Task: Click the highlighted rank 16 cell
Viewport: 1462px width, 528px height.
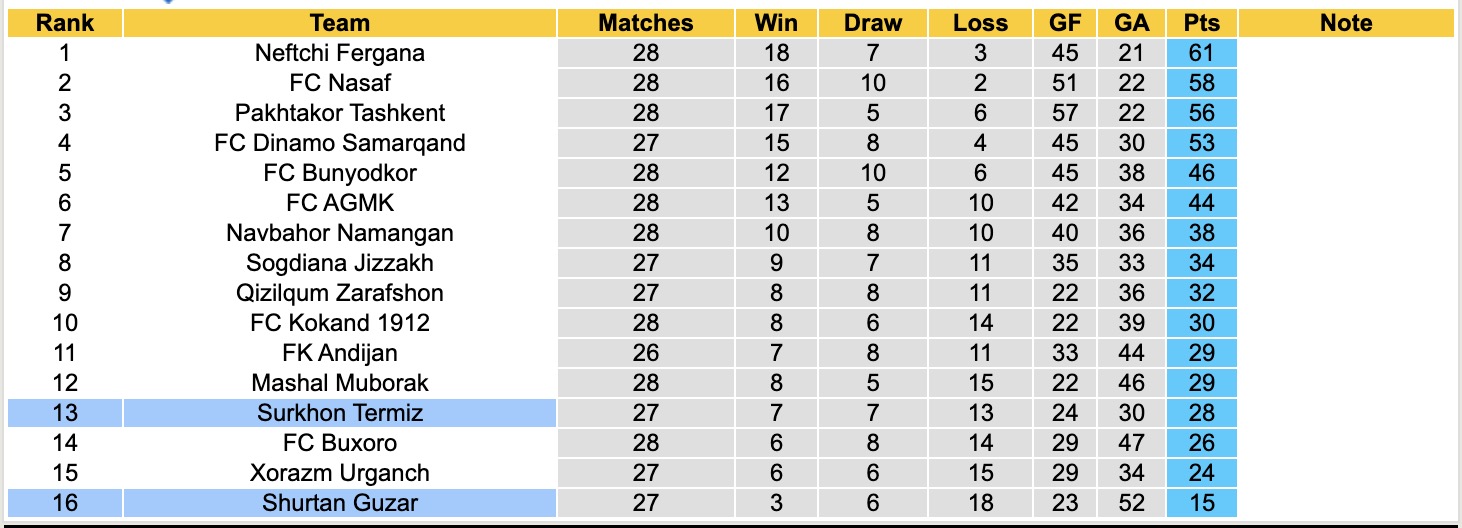Action: click(x=65, y=503)
